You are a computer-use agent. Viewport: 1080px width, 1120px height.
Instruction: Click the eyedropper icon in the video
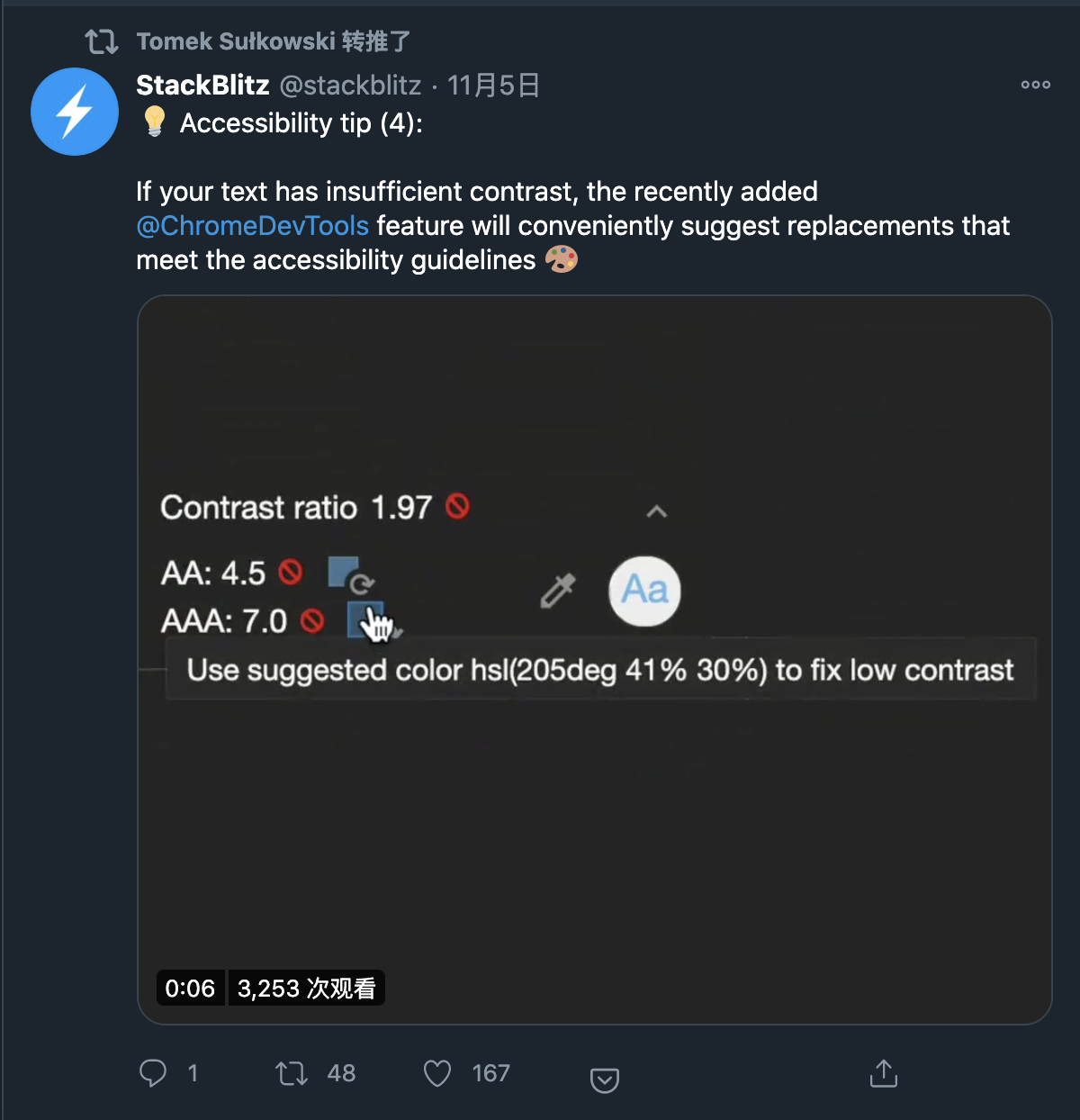point(557,591)
